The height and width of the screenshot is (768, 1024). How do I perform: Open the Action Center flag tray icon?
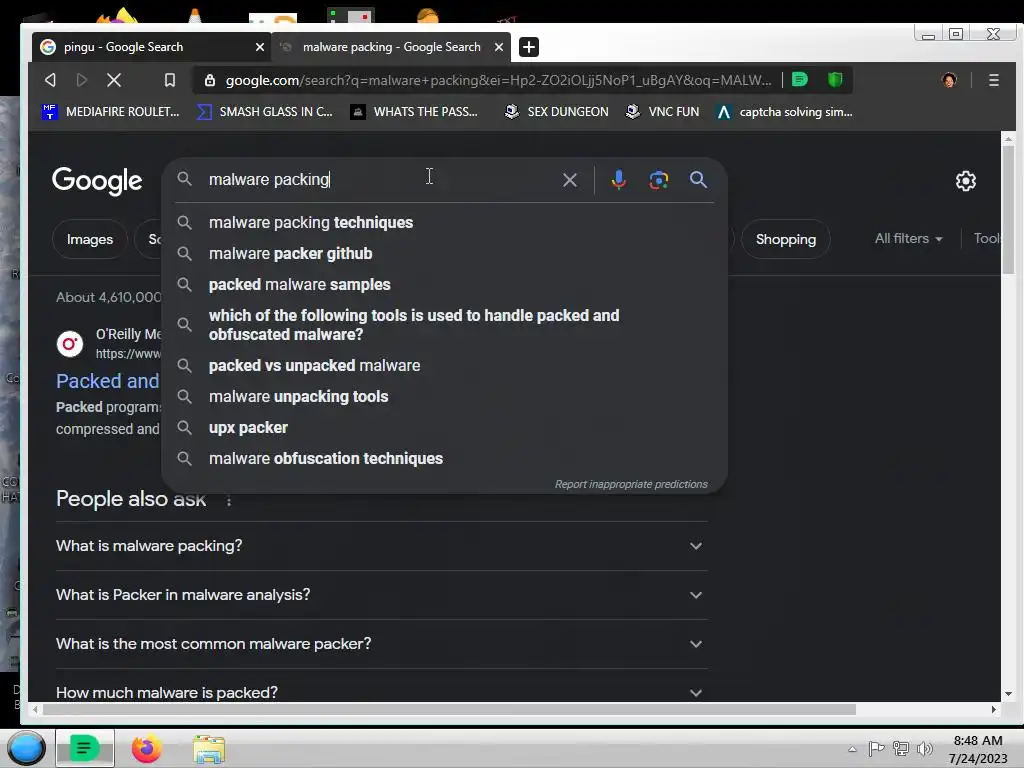(876, 749)
